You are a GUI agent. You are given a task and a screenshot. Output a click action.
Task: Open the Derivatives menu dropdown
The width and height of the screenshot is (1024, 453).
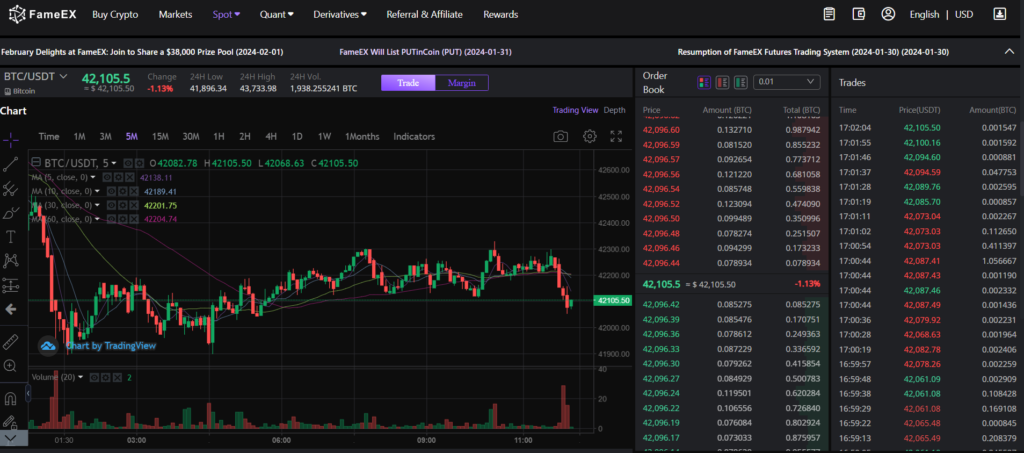point(340,14)
